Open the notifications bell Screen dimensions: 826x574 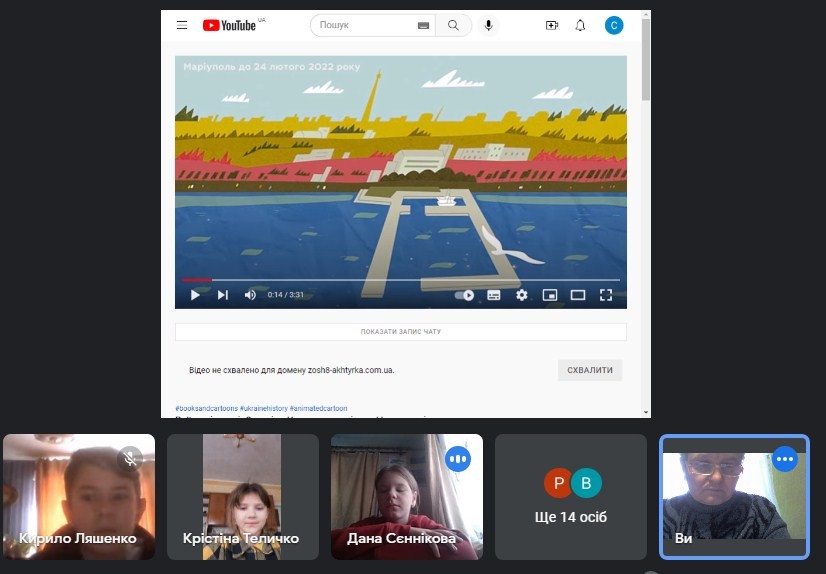580,25
